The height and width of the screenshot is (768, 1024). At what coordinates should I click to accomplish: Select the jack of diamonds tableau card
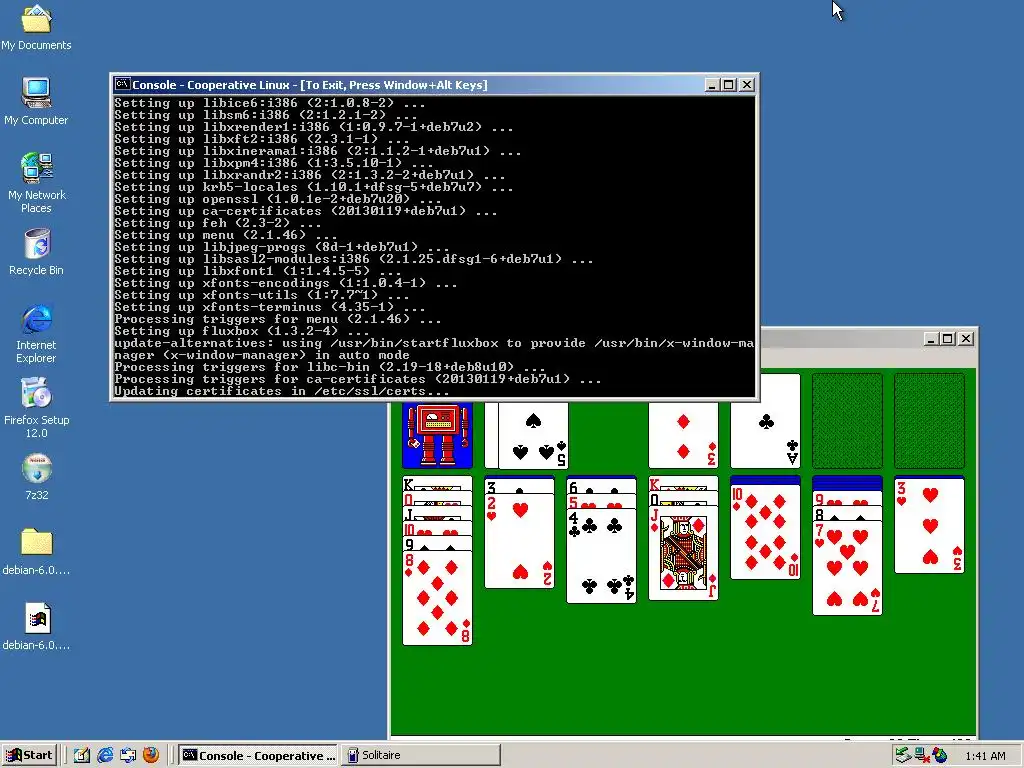(683, 553)
